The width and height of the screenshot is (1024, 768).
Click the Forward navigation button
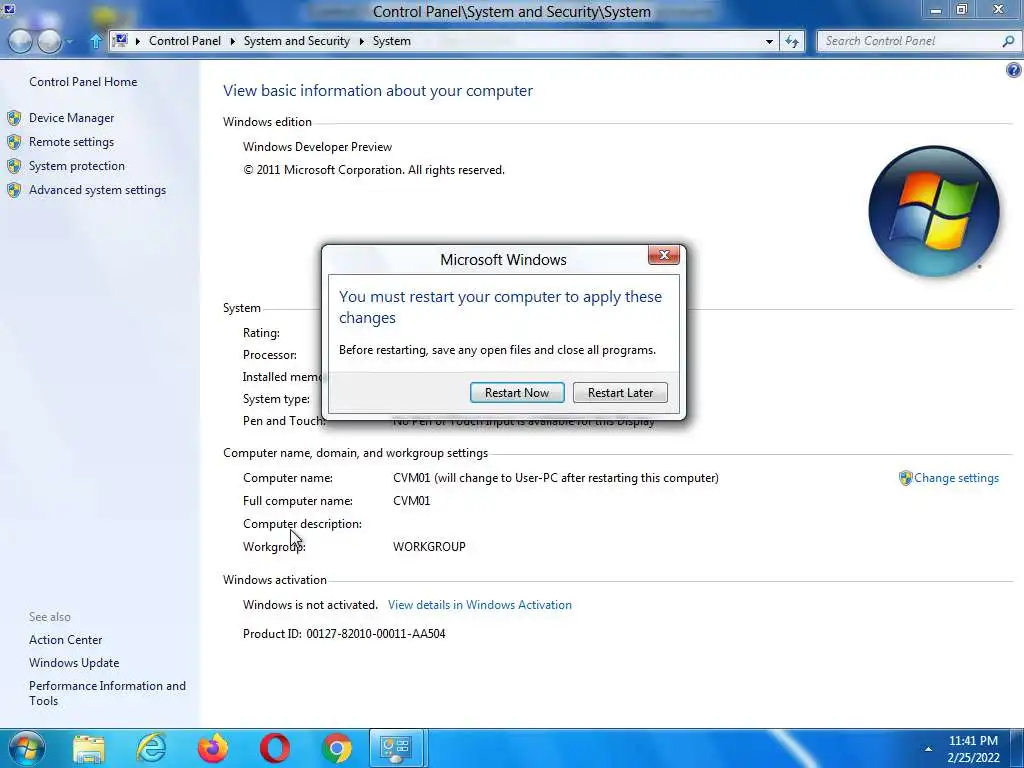point(50,41)
